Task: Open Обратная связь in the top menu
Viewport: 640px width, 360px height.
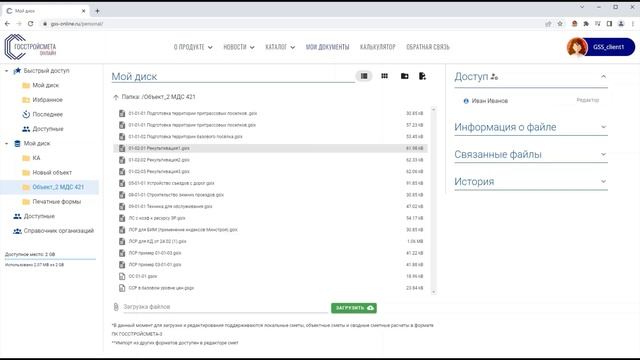Action: (x=428, y=47)
